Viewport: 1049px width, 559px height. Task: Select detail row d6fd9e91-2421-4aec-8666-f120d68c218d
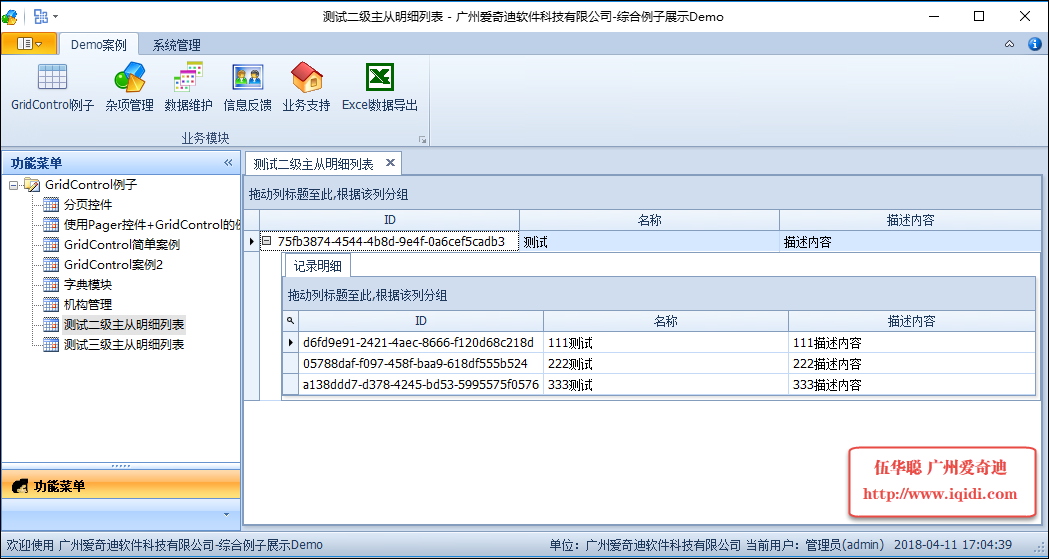[421, 343]
